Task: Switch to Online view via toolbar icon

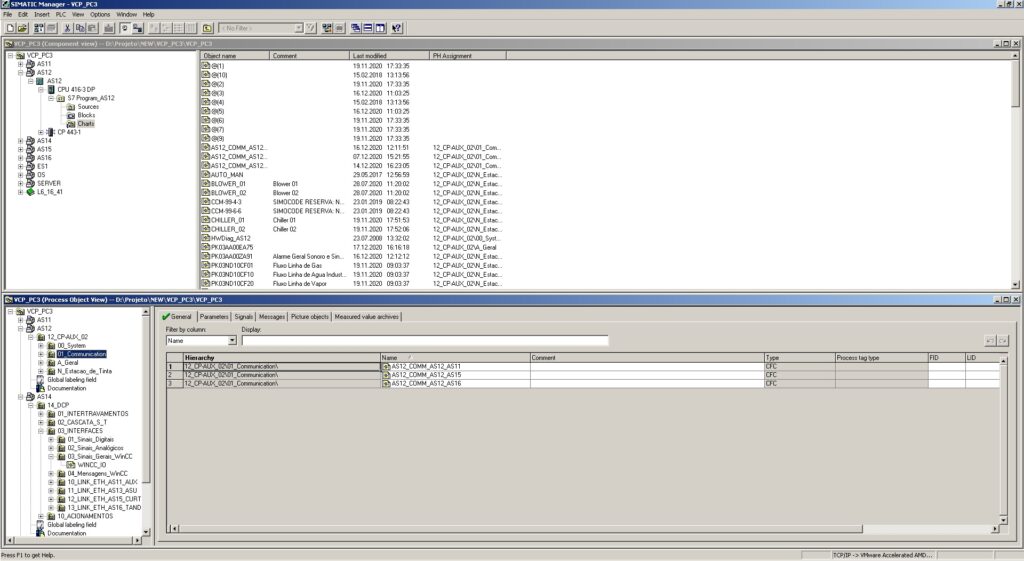Action: point(125,28)
